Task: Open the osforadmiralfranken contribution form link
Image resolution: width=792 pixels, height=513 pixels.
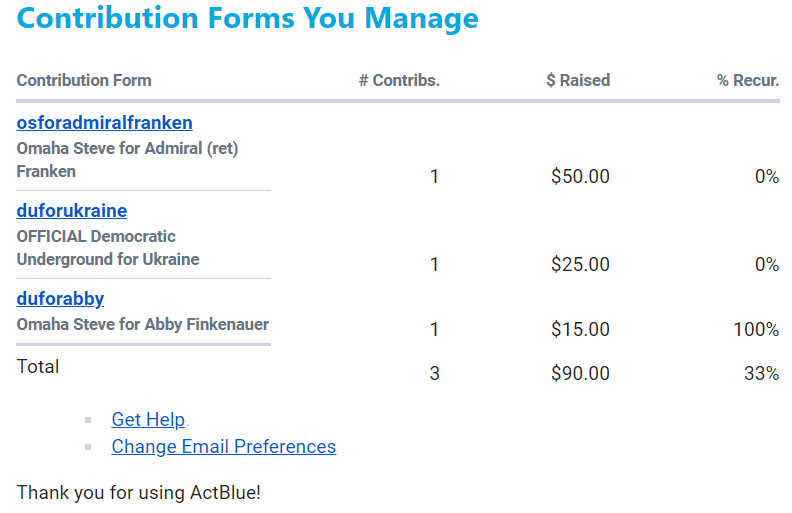Action: [x=104, y=123]
